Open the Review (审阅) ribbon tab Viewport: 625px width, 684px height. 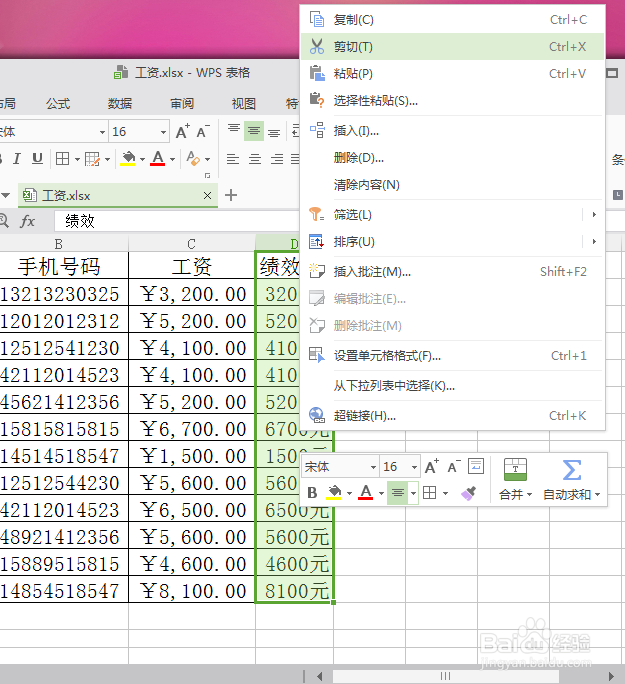click(x=182, y=103)
